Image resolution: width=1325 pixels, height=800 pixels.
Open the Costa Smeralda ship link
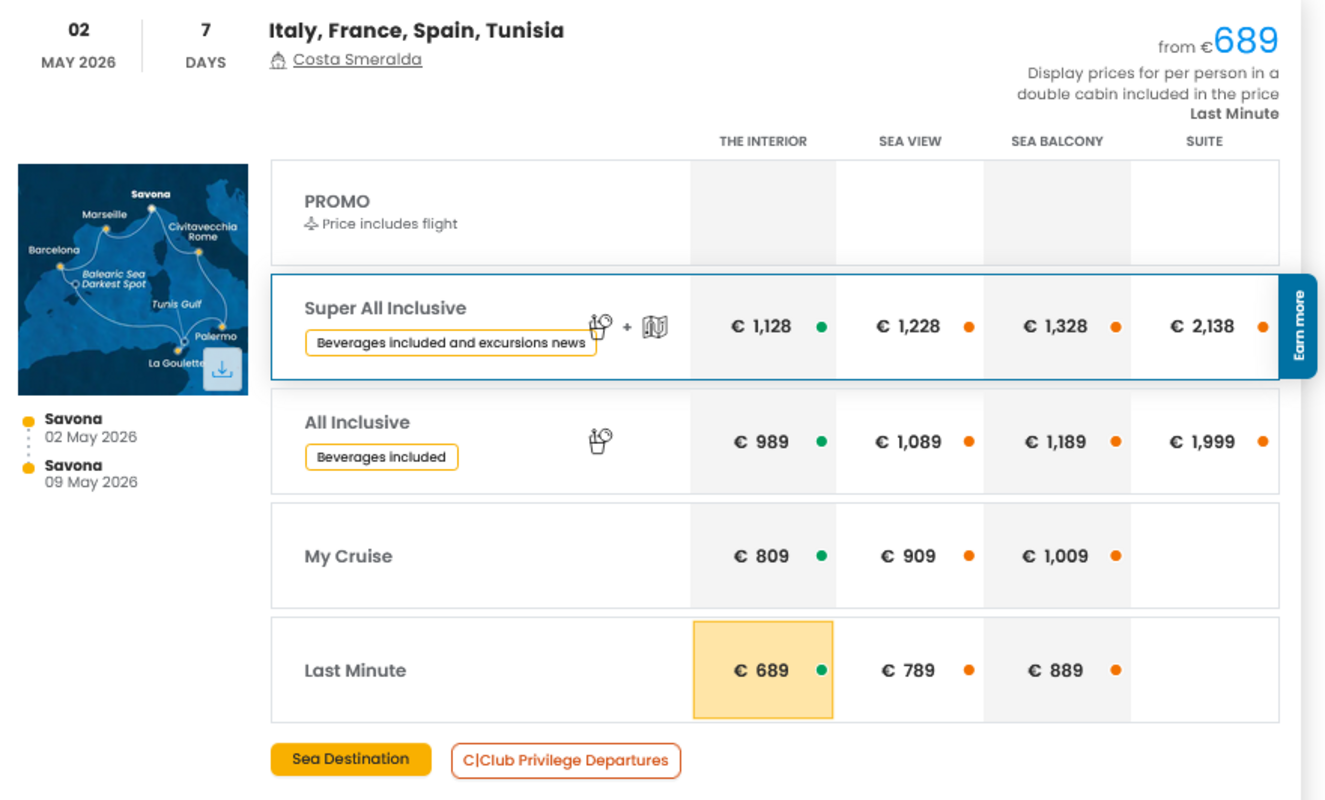tap(357, 60)
